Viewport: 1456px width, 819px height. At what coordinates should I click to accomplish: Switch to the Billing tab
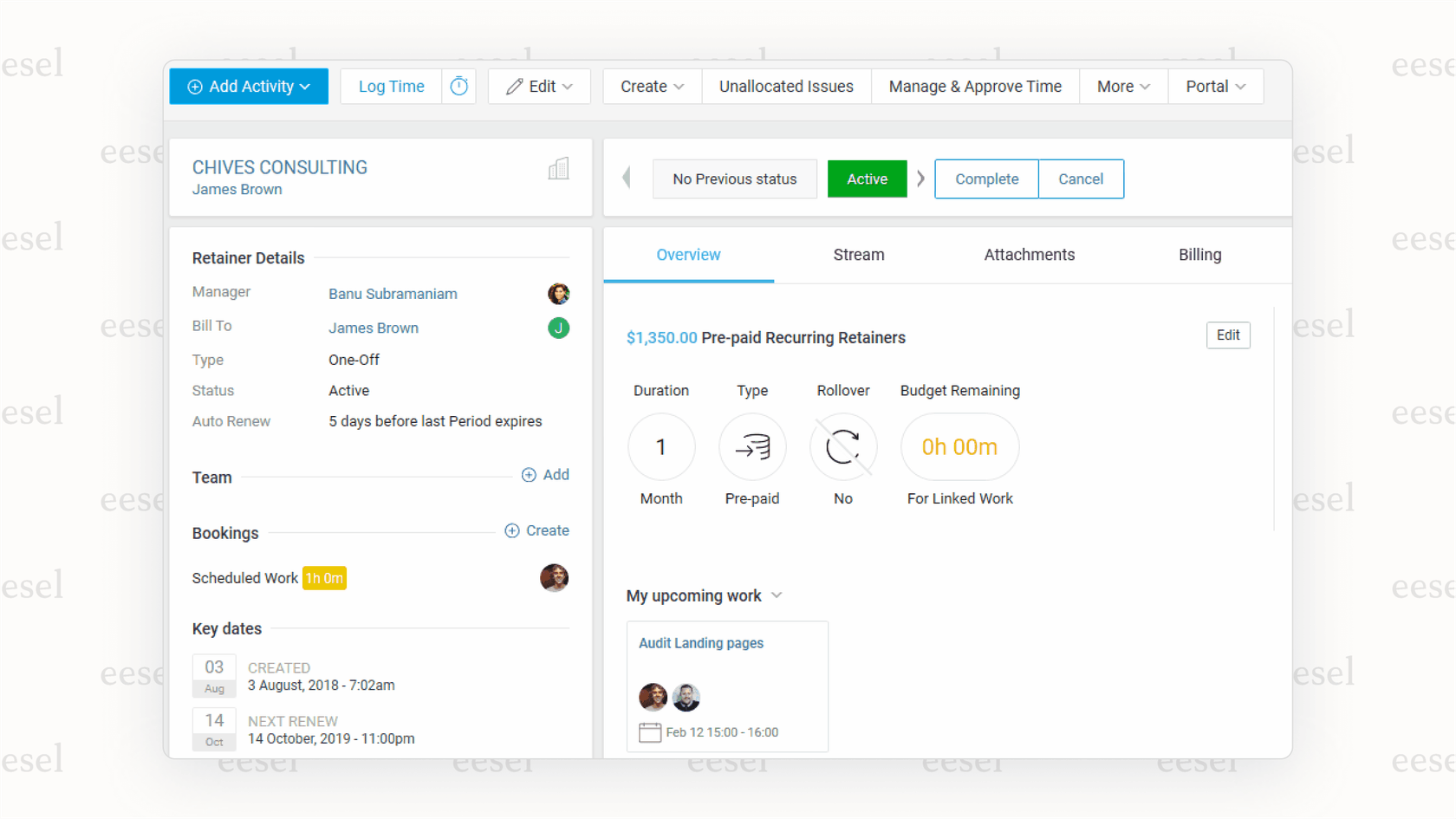1199,254
